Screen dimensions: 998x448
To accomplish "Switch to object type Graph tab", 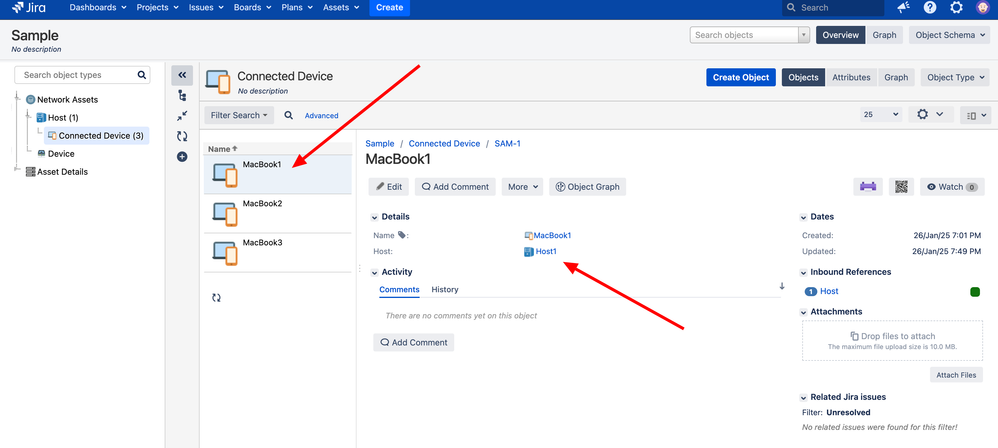I will 896,77.
